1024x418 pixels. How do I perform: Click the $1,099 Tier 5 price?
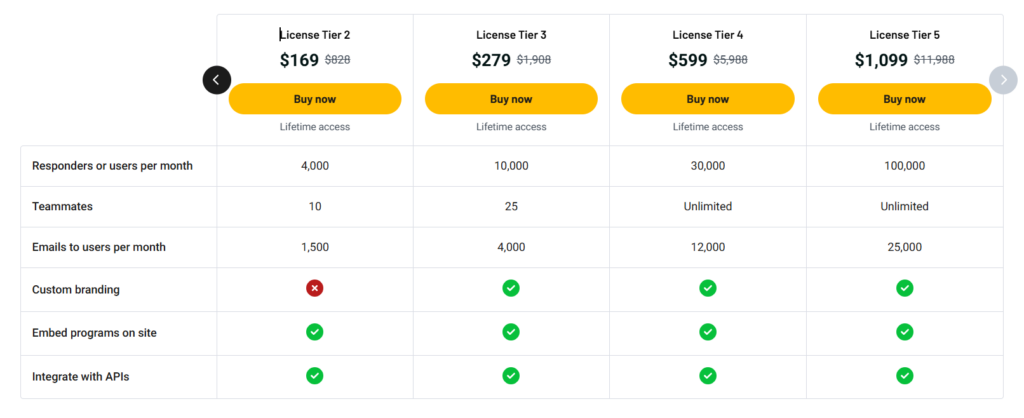coord(881,60)
